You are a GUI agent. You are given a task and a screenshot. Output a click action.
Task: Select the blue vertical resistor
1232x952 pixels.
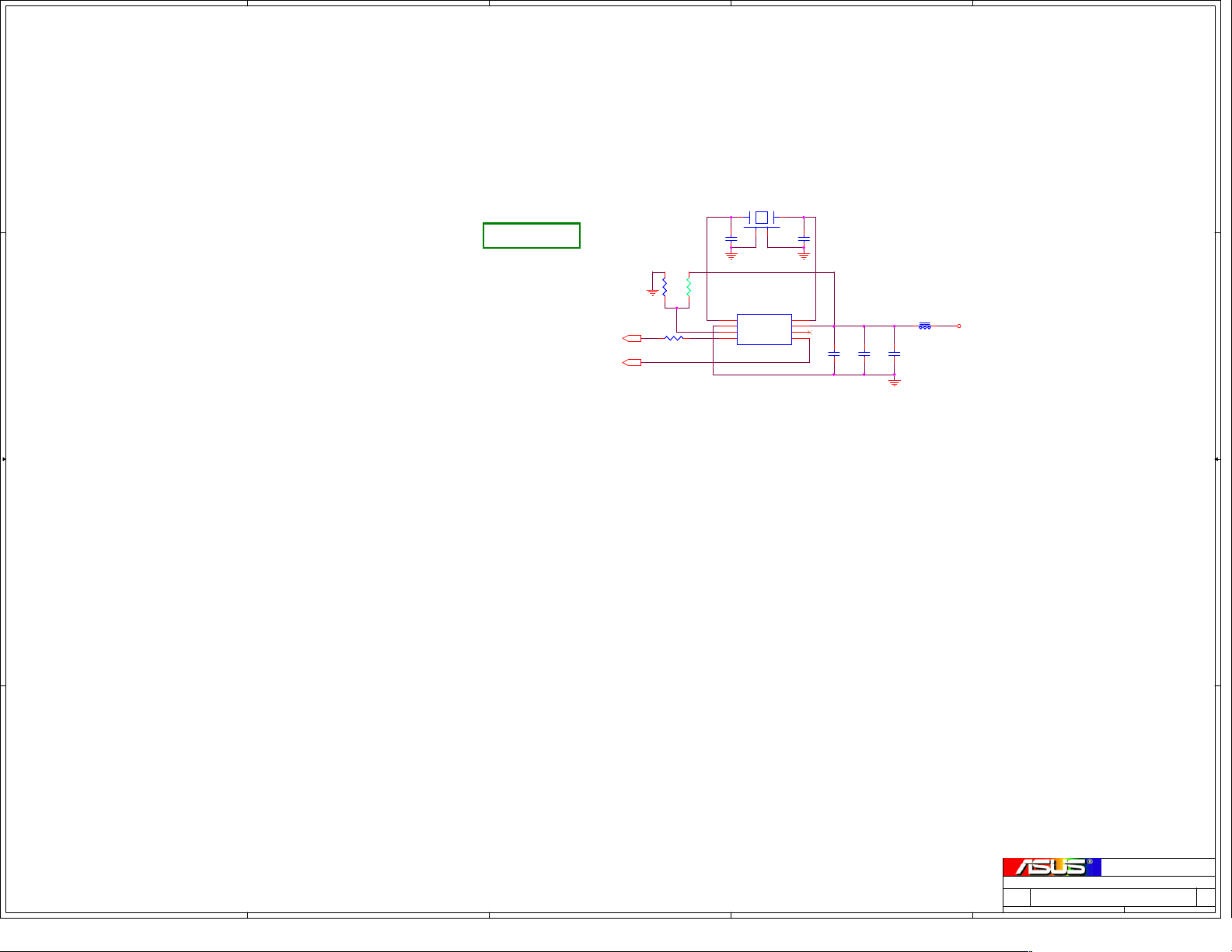(665, 287)
